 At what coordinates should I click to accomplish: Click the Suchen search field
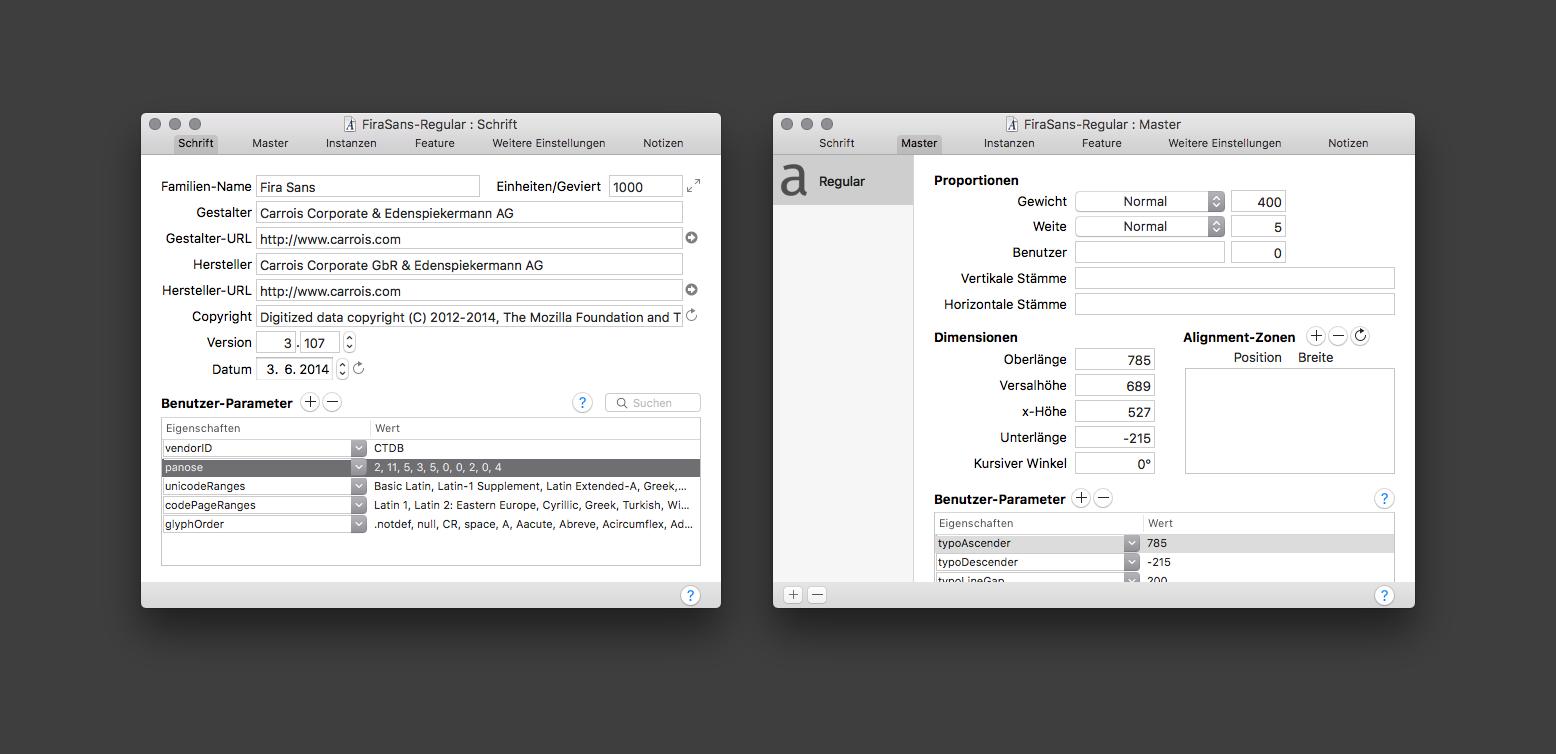[x=653, y=403]
